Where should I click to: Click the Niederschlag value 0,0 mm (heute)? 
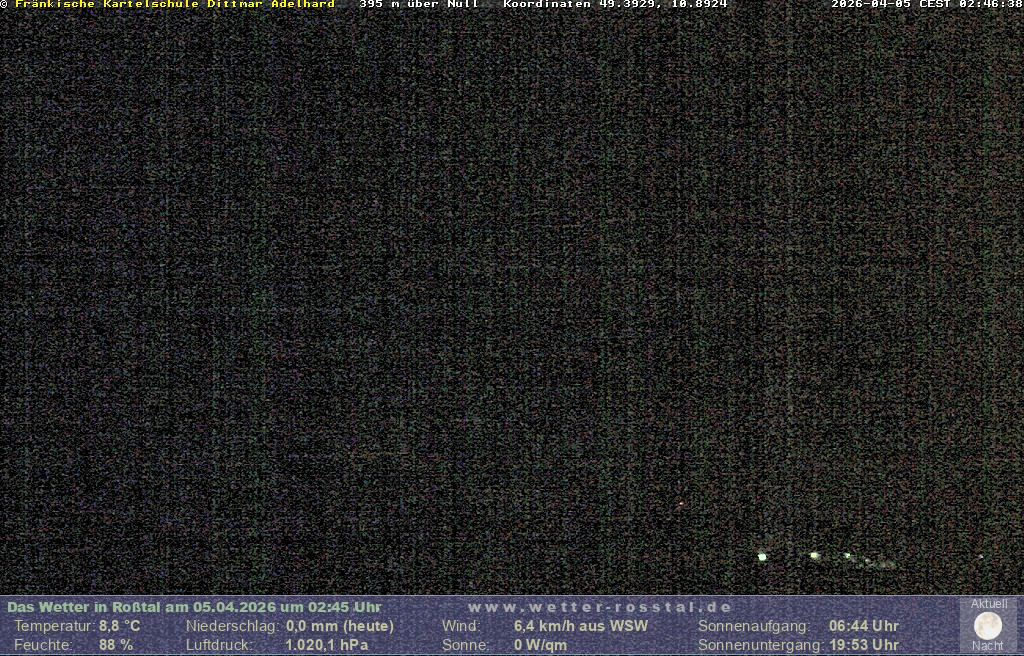[340, 626]
